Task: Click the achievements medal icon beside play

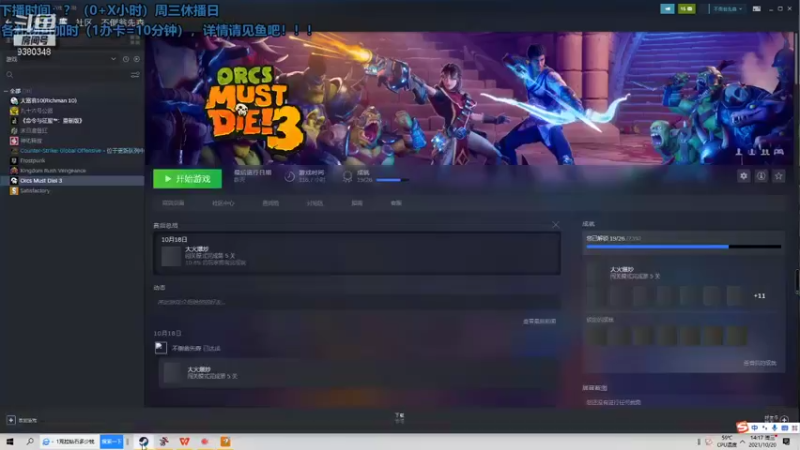Action: 347,177
